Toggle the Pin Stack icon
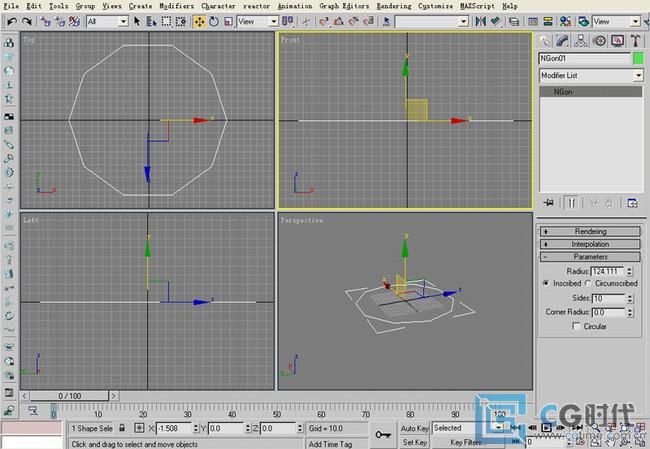650x449 pixels. coord(549,203)
